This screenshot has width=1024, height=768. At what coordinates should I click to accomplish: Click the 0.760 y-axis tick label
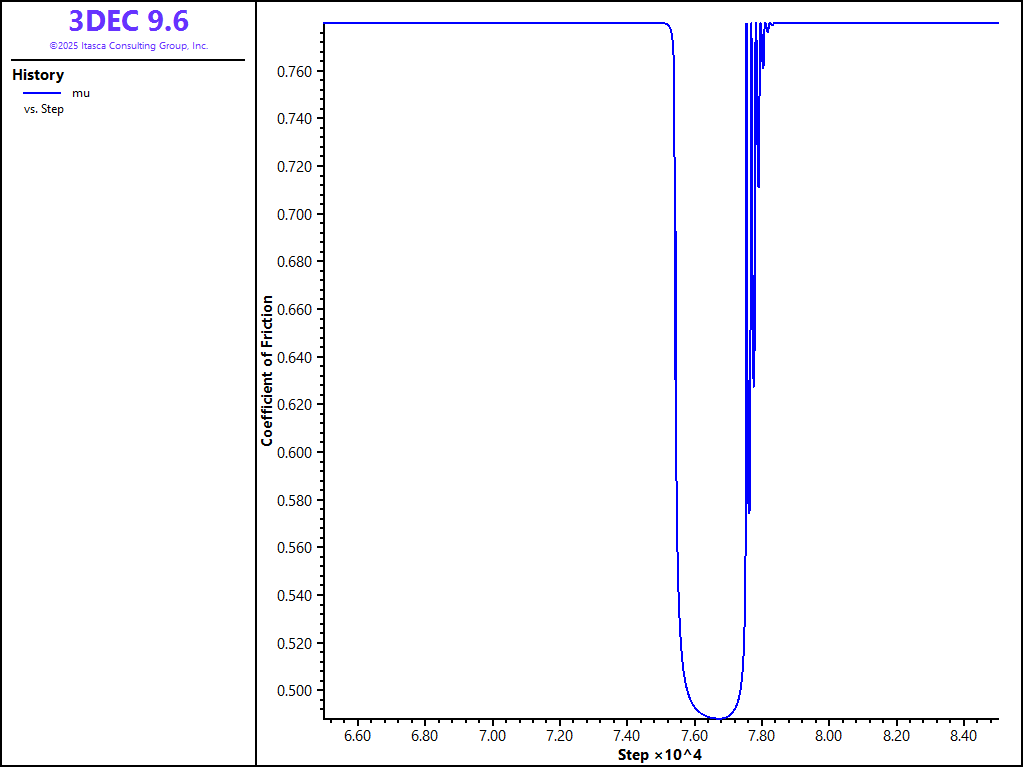click(295, 71)
